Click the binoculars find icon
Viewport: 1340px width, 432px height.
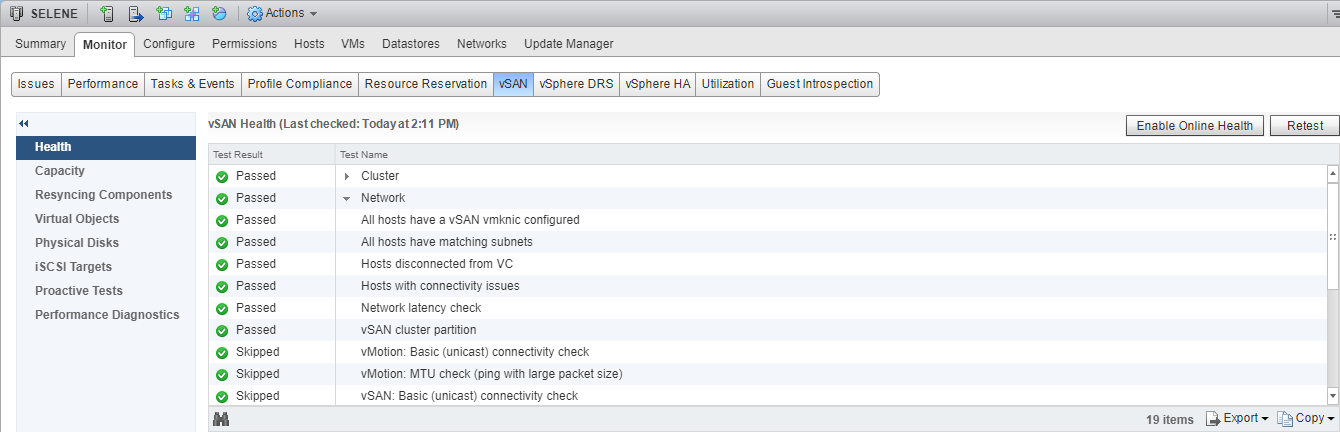[221, 419]
